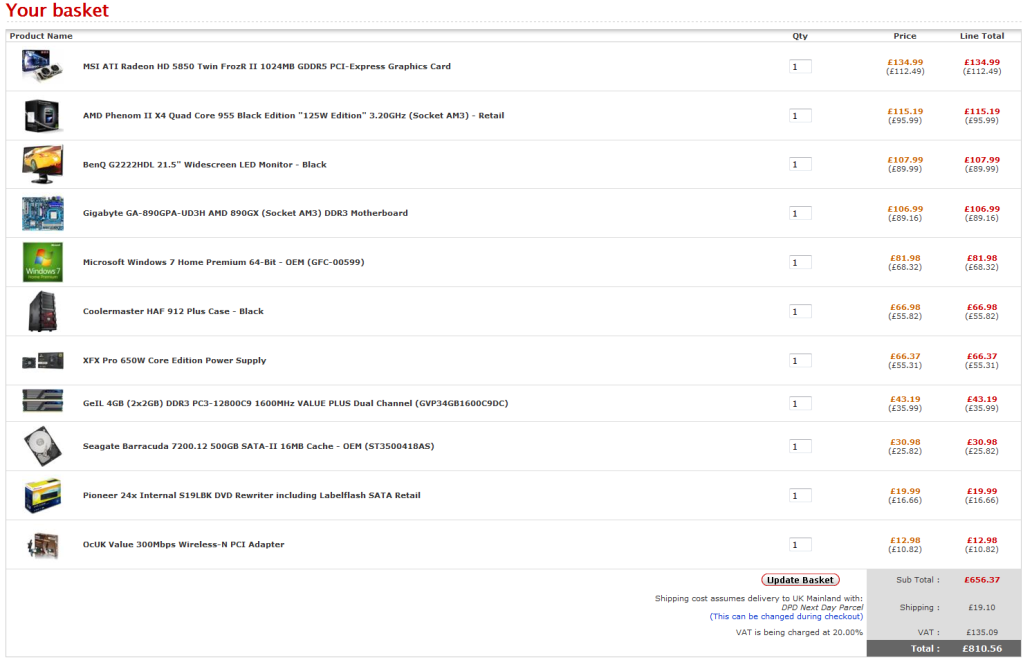The height and width of the screenshot is (660, 1023).
Task: Select the 'Your basket' page heading
Action: click(x=57, y=10)
